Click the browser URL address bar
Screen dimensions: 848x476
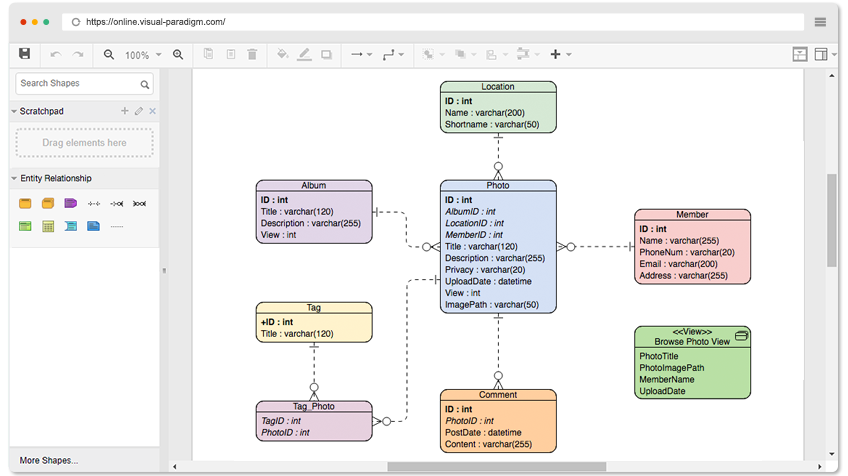[433, 22]
